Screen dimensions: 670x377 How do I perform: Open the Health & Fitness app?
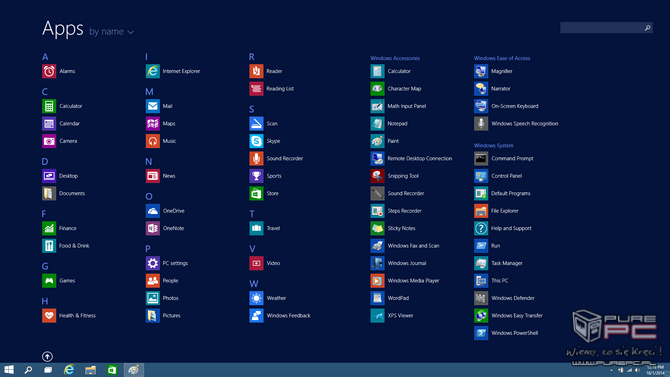49,316
